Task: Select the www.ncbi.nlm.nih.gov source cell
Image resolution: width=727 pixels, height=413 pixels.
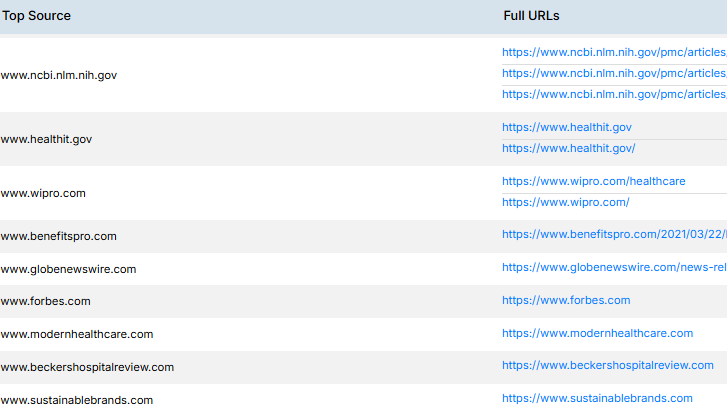Action: (x=59, y=75)
